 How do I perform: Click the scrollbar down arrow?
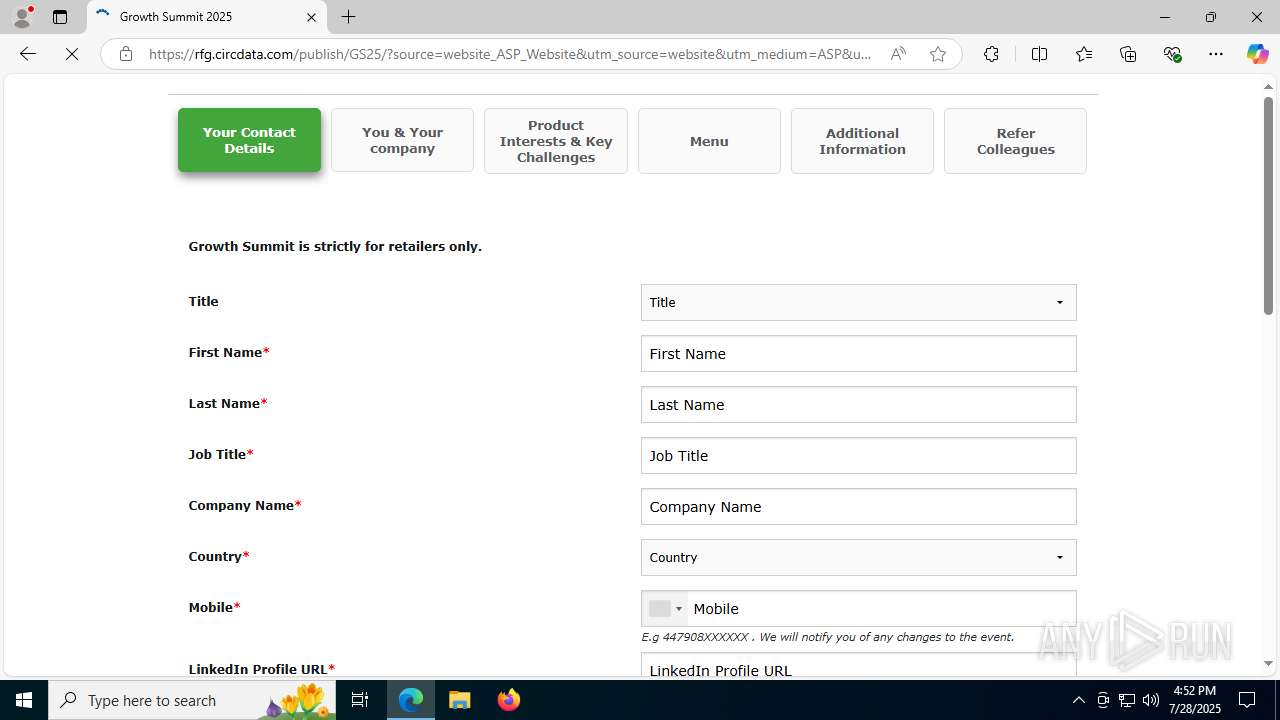[x=1268, y=663]
